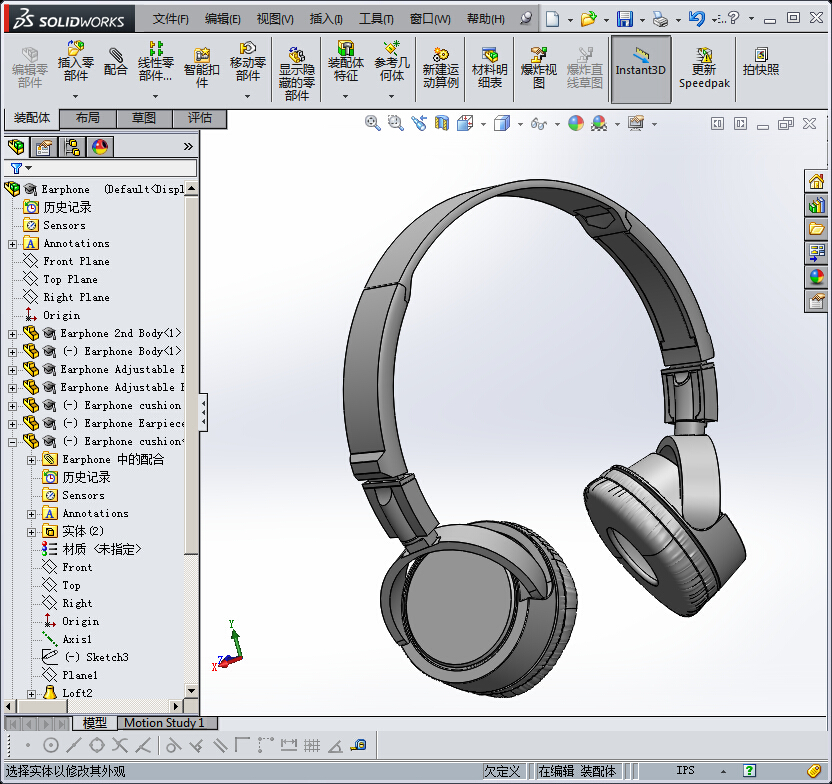Open the dropdown arrow under 插入零部件

(75, 96)
